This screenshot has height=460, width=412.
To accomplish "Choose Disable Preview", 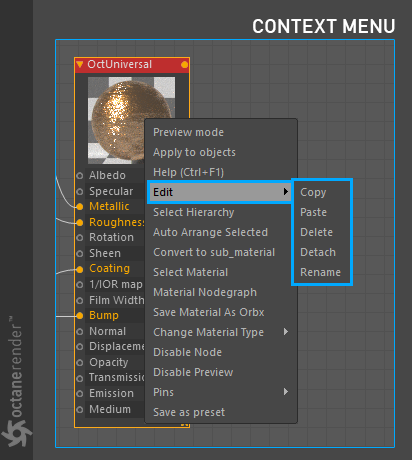I will click(x=221, y=372).
